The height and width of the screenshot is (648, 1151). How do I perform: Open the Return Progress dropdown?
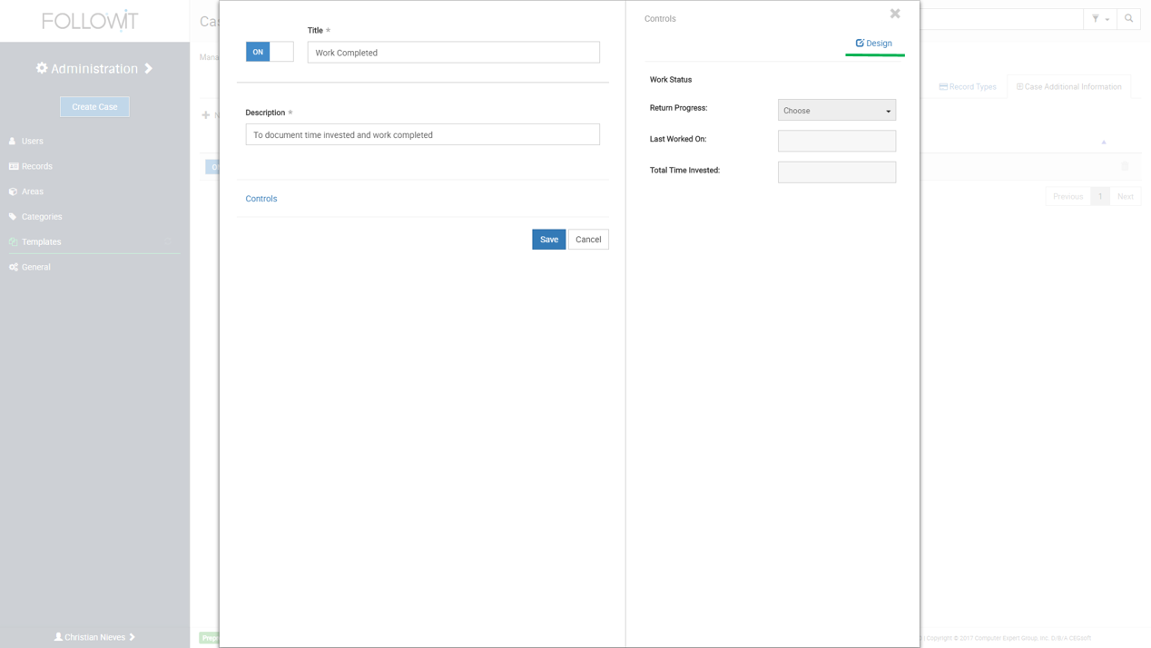pyautogui.click(x=837, y=110)
